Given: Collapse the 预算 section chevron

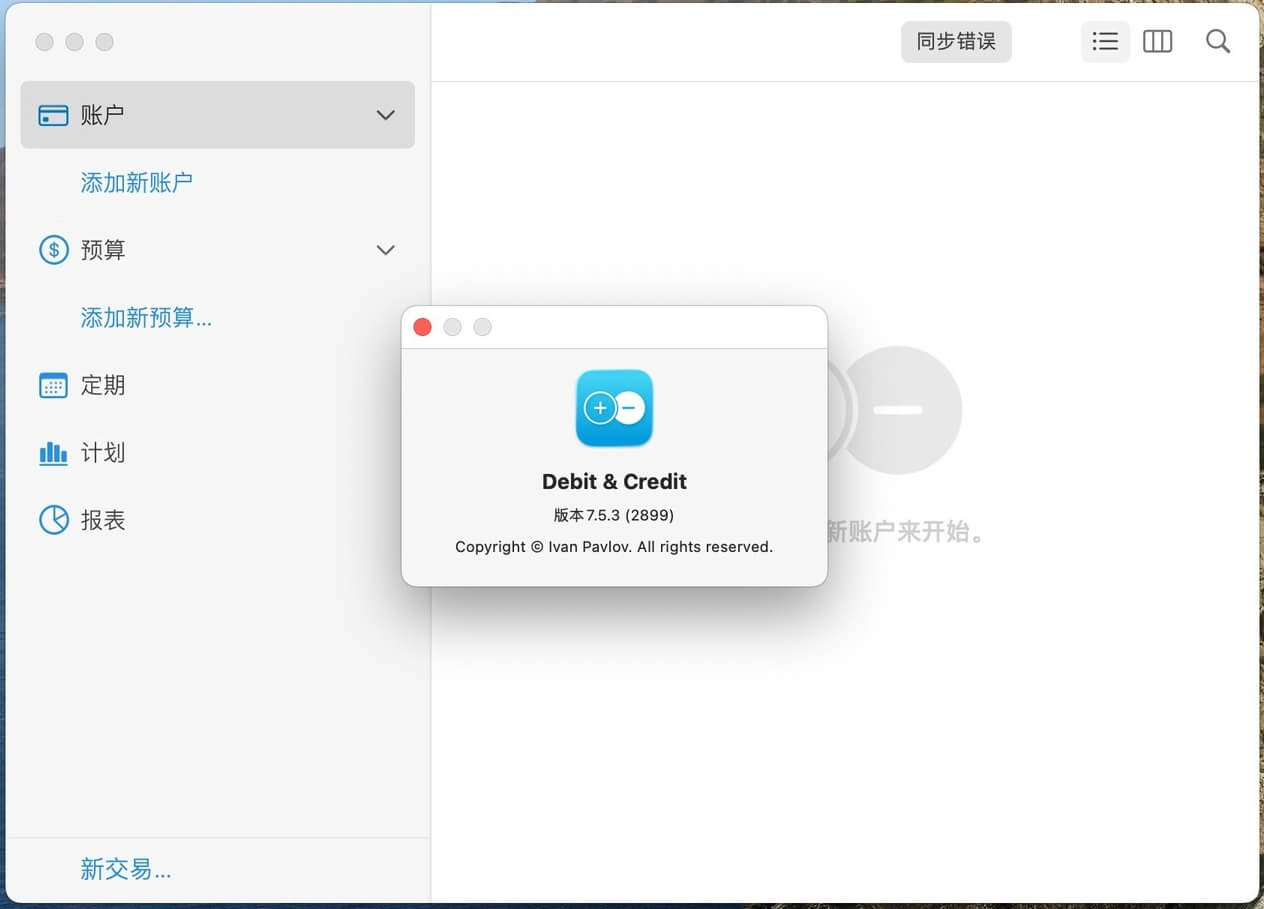Looking at the screenshot, I should tap(385, 250).
